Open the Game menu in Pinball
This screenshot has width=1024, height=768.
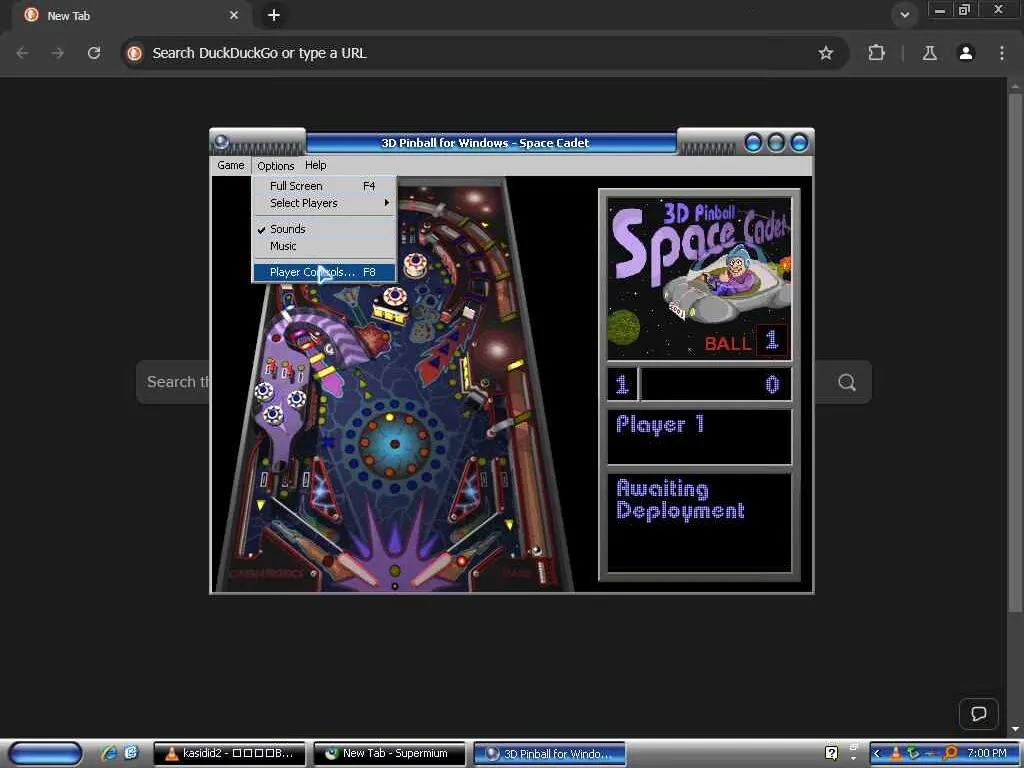coord(231,165)
